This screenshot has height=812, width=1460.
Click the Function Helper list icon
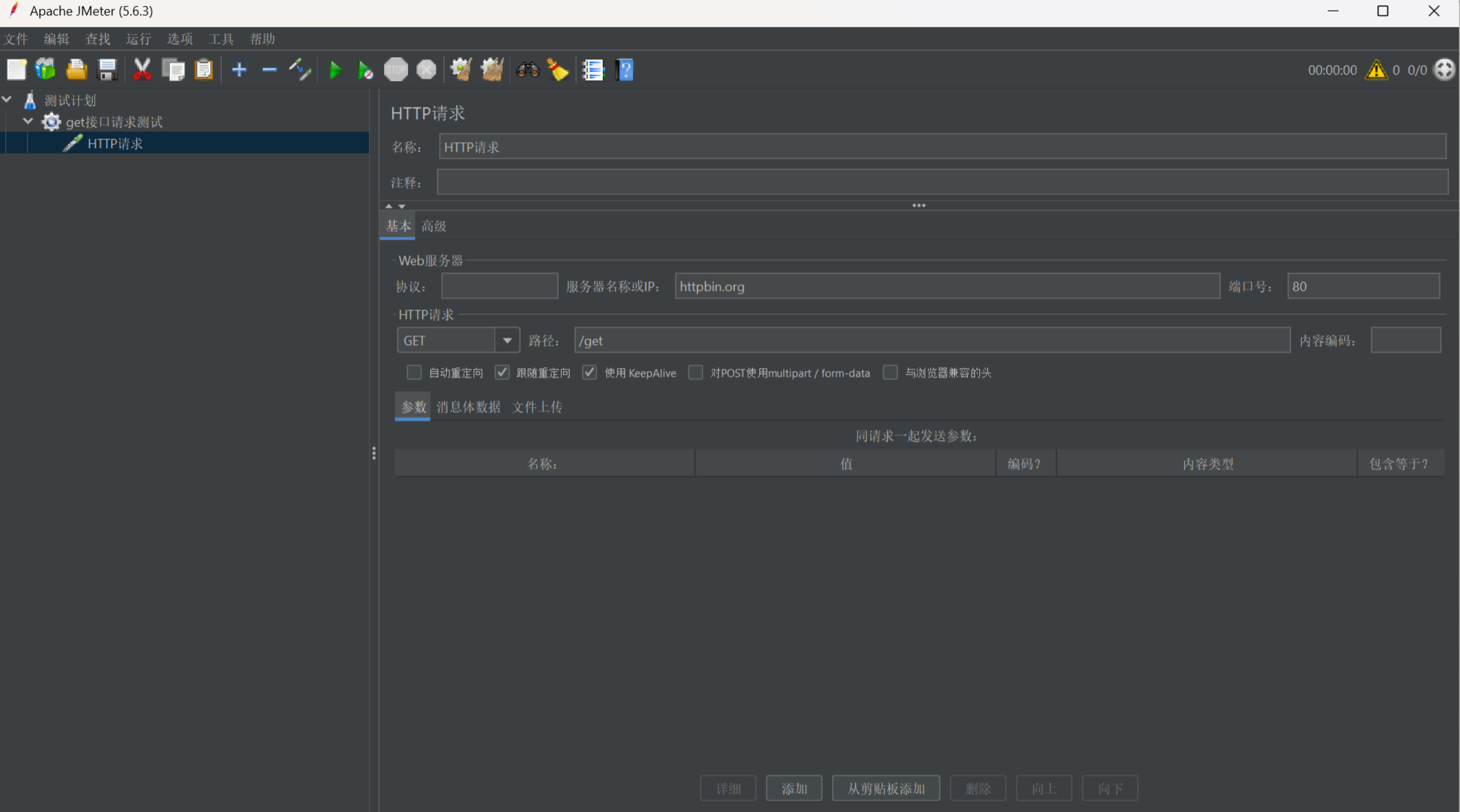(x=593, y=70)
